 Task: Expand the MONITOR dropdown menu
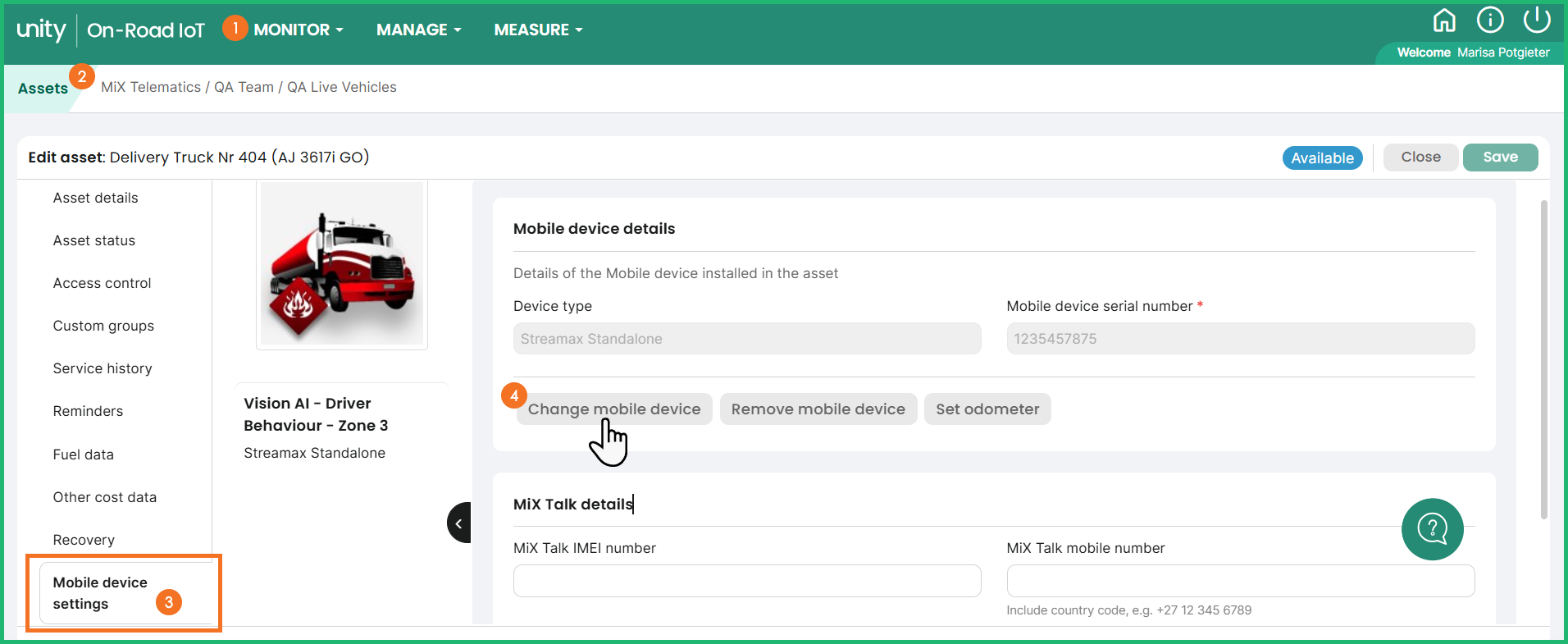point(298,30)
